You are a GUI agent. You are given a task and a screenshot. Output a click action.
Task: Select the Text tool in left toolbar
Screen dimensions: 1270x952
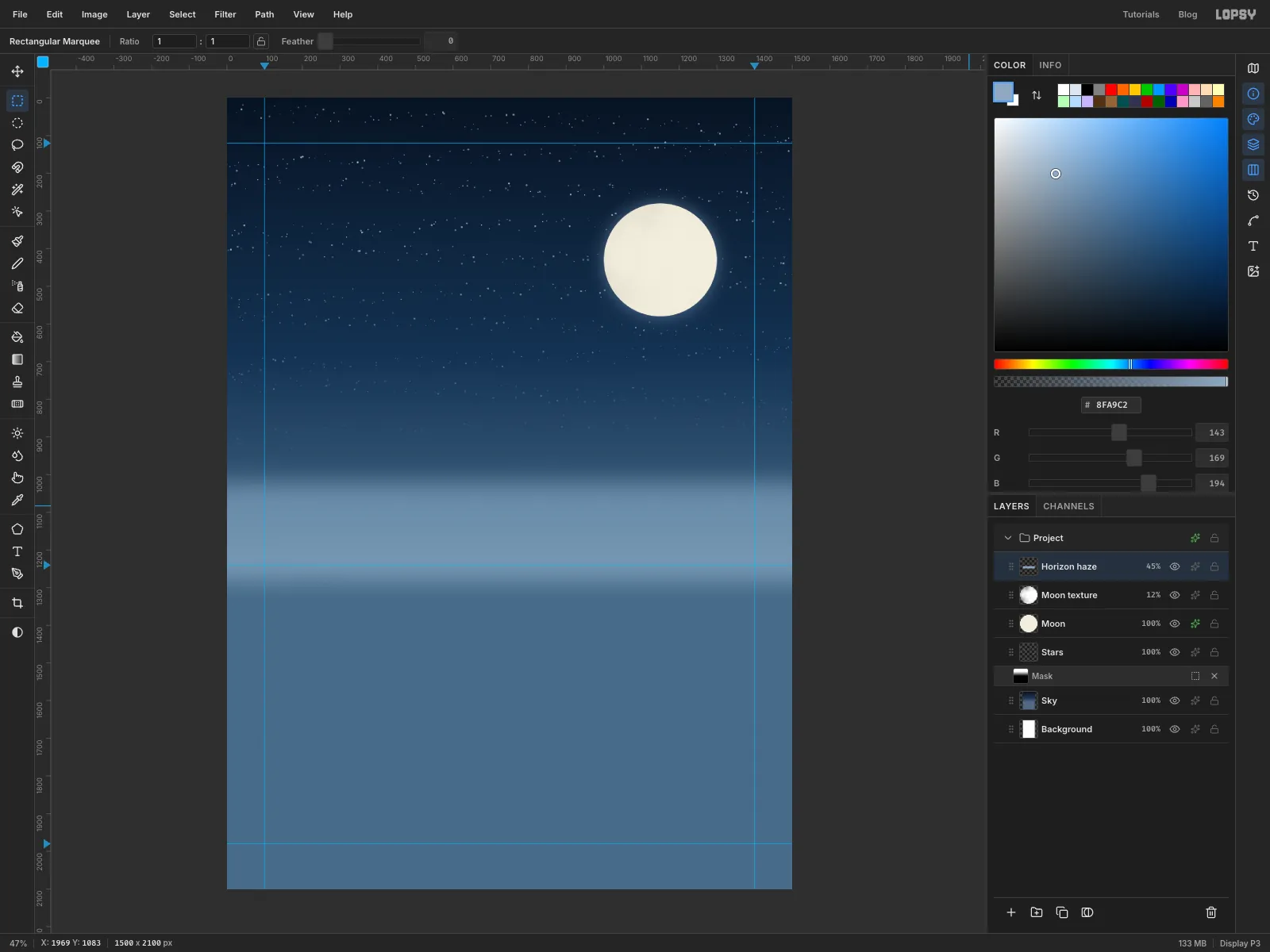click(17, 551)
